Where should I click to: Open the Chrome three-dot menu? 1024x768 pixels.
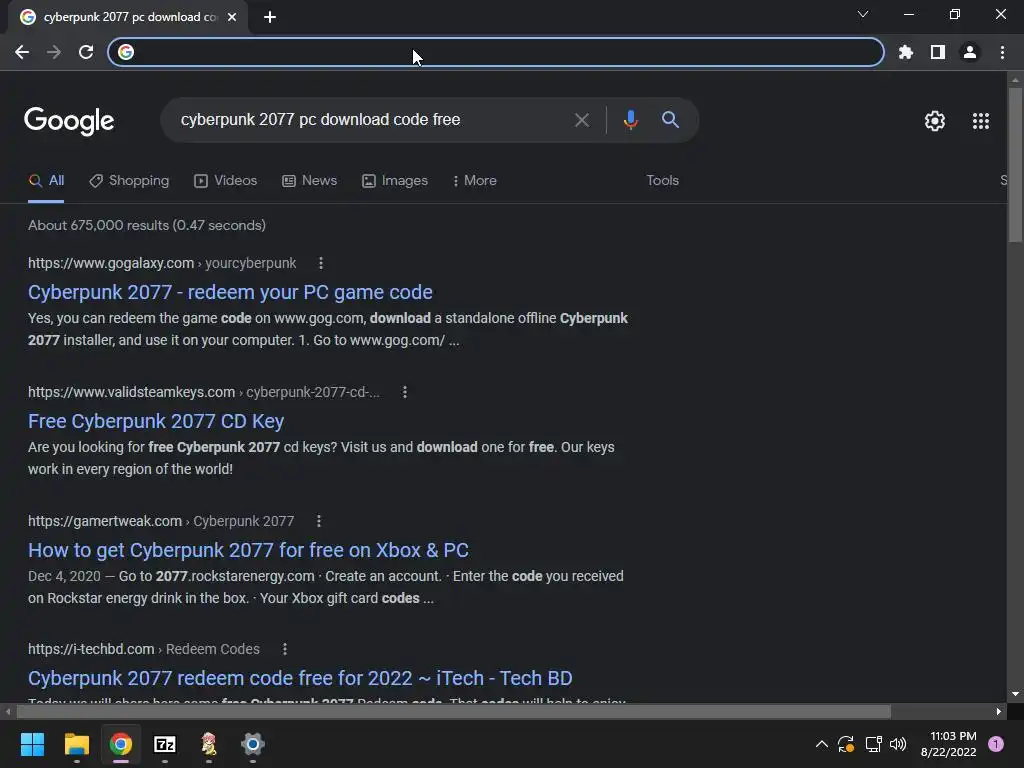coord(1002,52)
